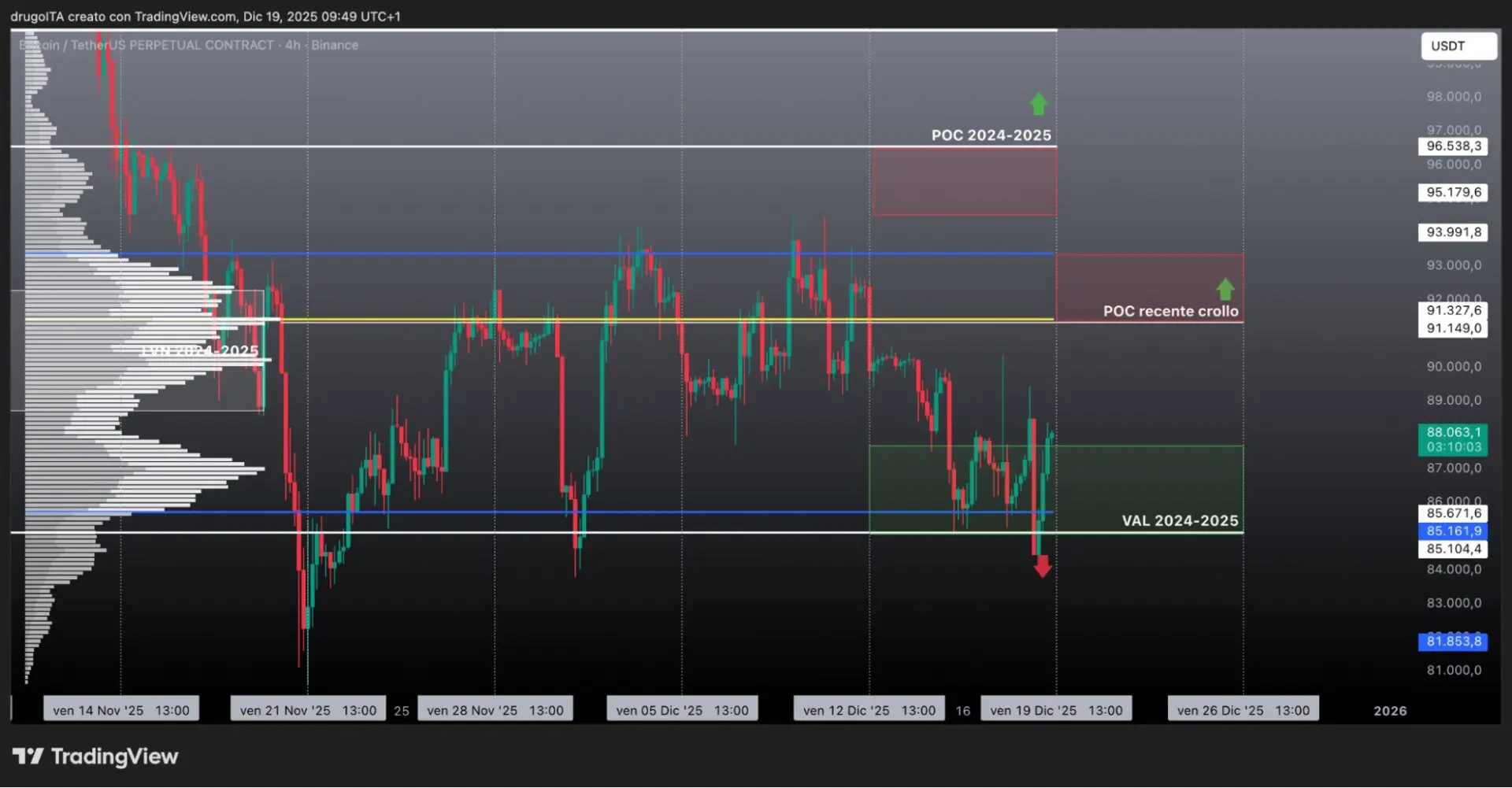The width and height of the screenshot is (1512, 788).
Task: Select the POC recente crollo label
Action: 1170,311
